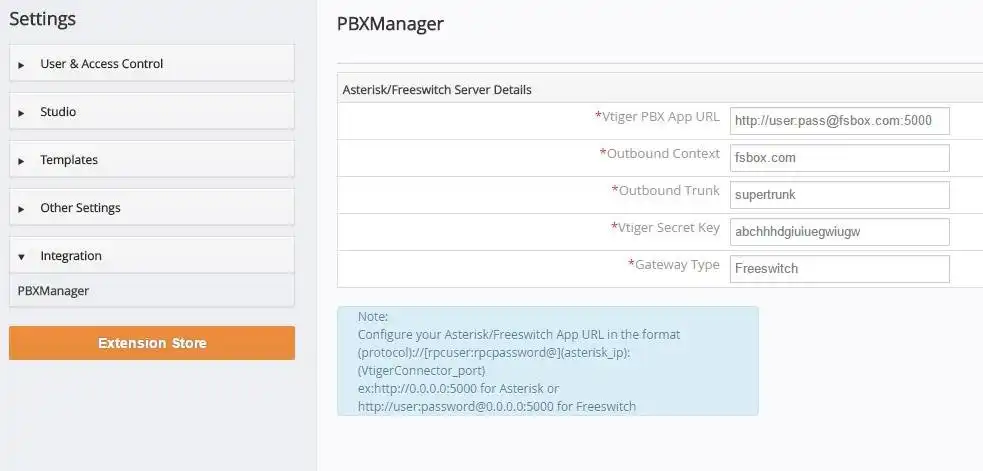The height and width of the screenshot is (471, 983).
Task: Click the Integration section header
Action: pyautogui.click(x=71, y=256)
